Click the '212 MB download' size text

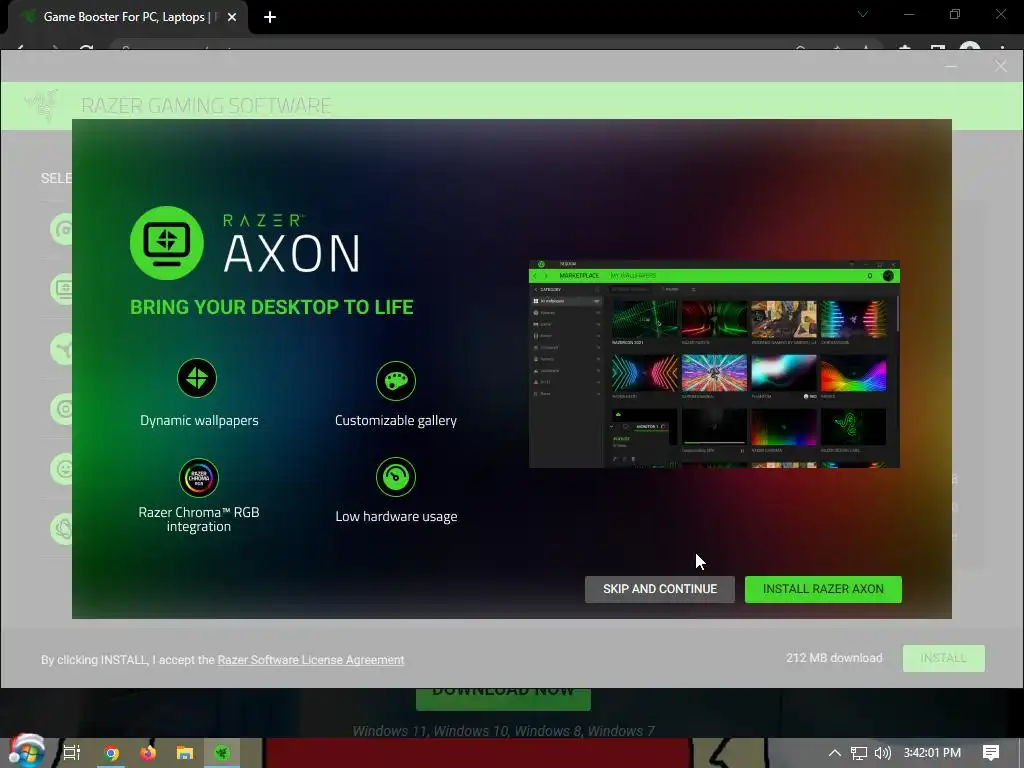834,658
